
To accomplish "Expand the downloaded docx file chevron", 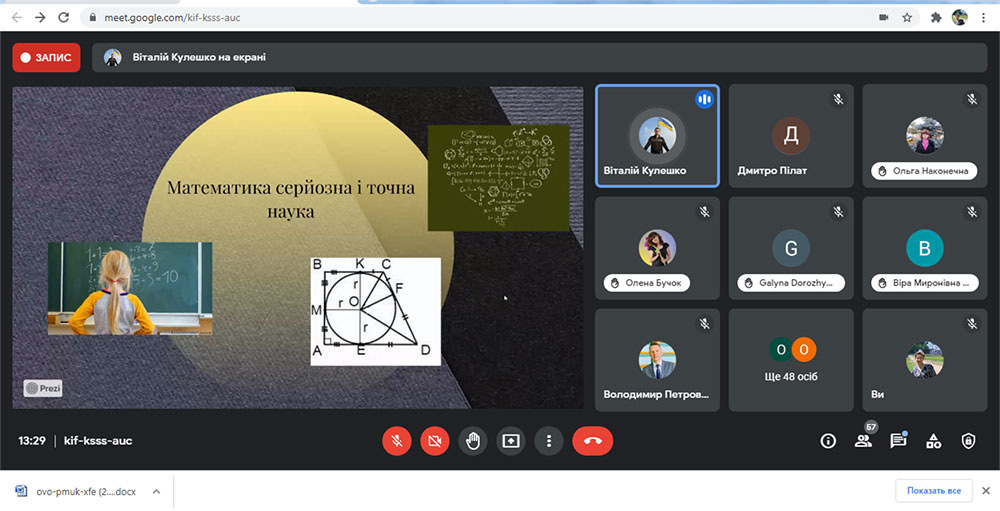I will [156, 491].
